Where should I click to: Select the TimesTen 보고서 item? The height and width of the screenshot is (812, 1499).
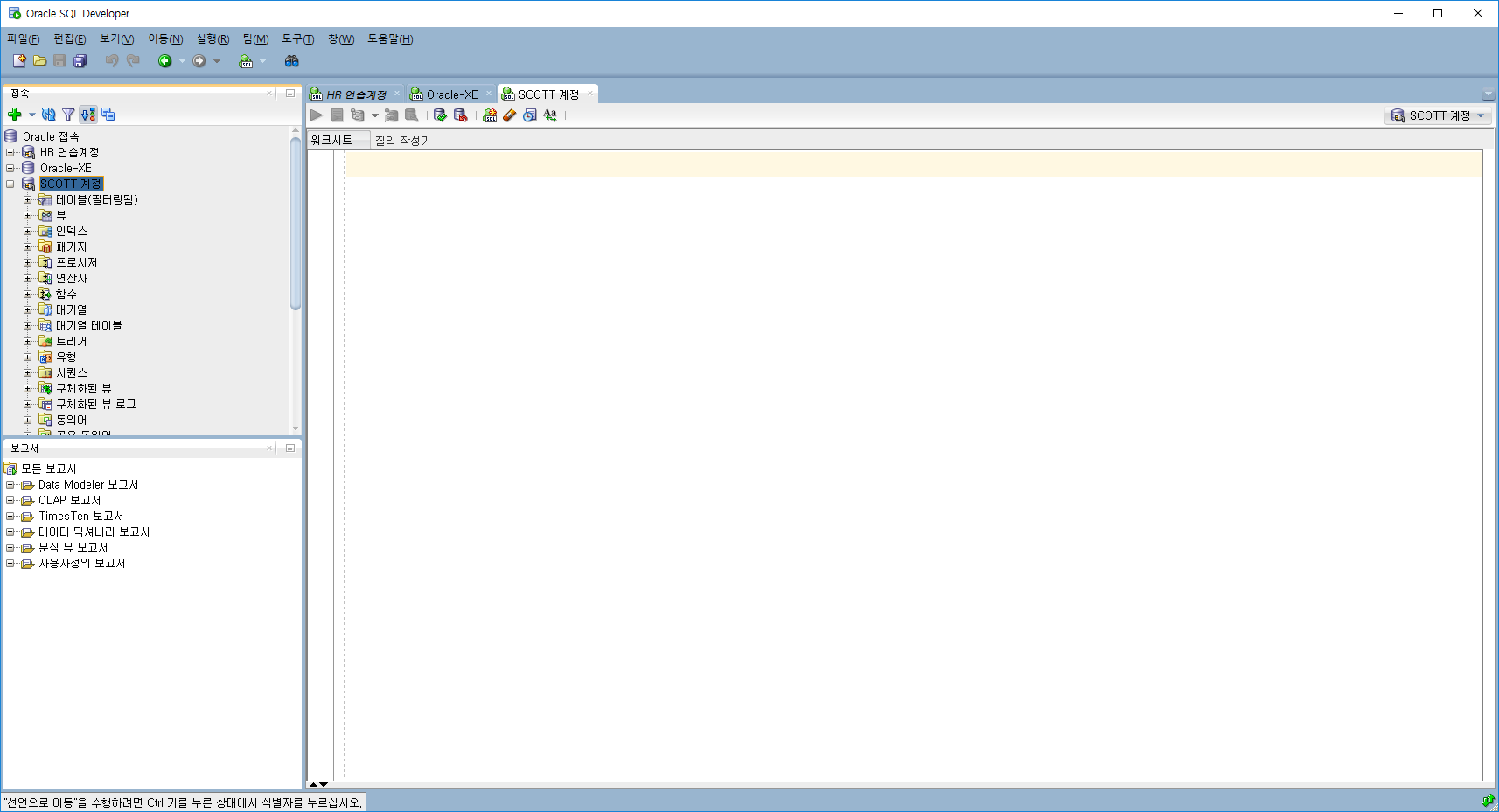coord(80,516)
